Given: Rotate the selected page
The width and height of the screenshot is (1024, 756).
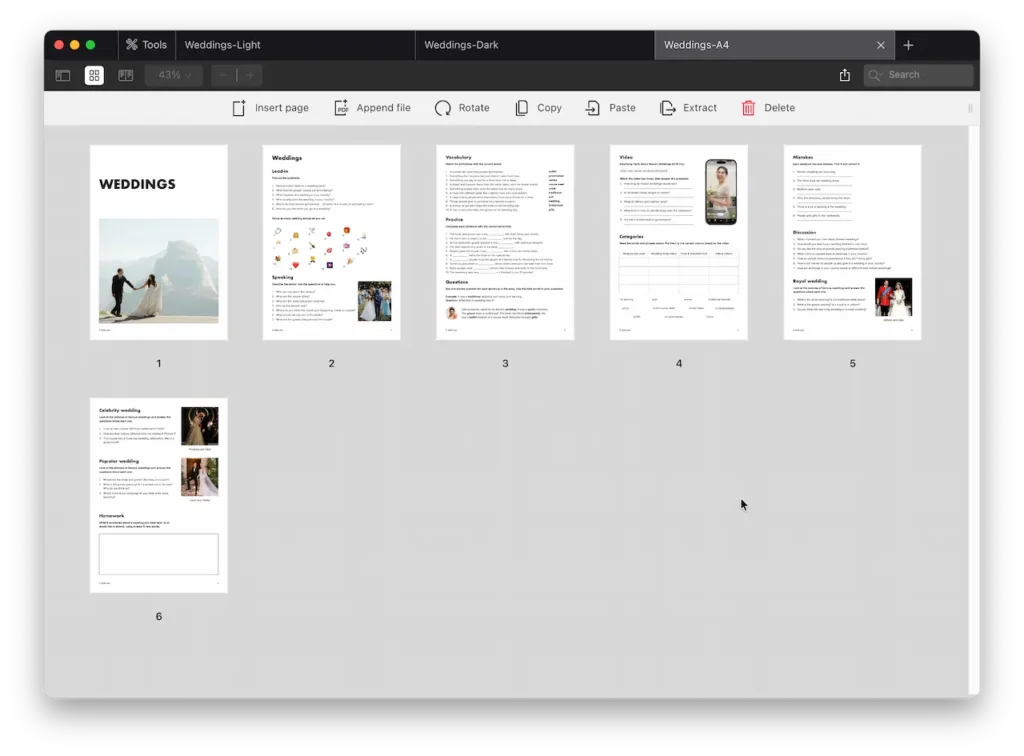Looking at the screenshot, I should tap(443, 108).
